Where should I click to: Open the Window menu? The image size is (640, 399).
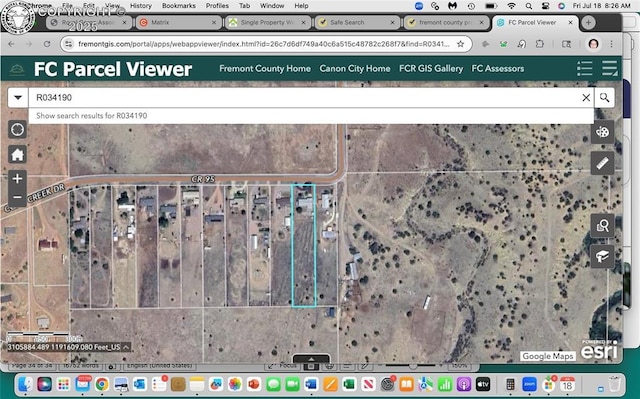coord(272,6)
